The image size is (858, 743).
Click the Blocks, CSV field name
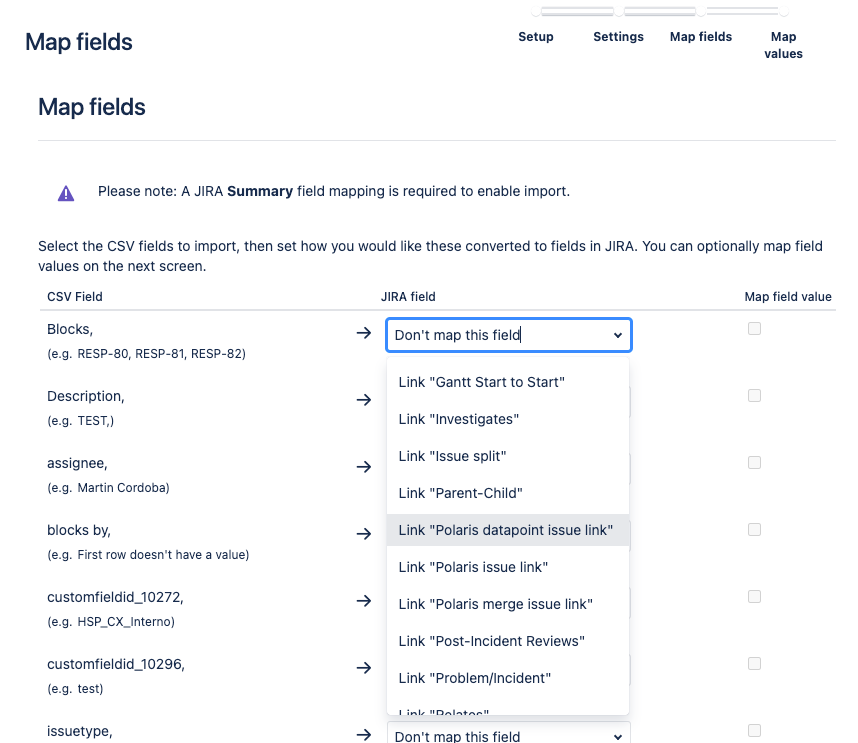pyautogui.click(x=70, y=329)
